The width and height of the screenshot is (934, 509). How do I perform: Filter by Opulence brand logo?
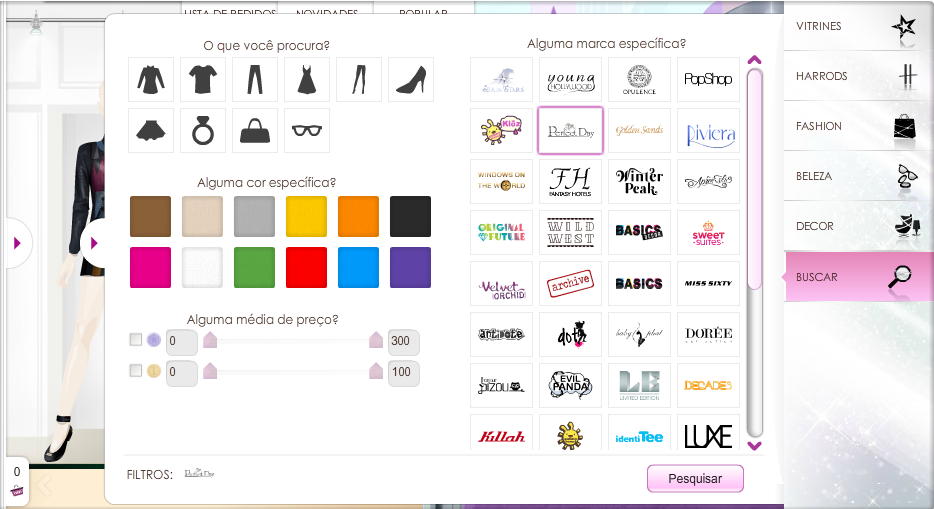click(639, 80)
